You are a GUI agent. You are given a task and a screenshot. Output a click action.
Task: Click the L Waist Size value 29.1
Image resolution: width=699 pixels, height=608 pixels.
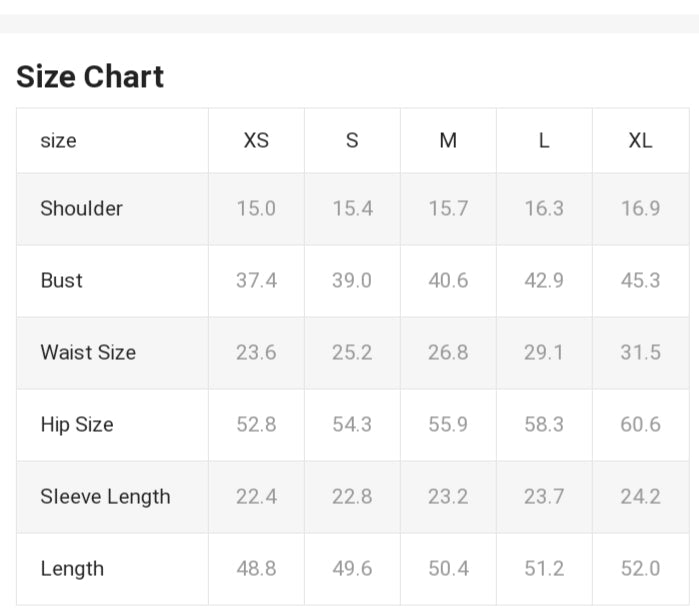tap(544, 353)
